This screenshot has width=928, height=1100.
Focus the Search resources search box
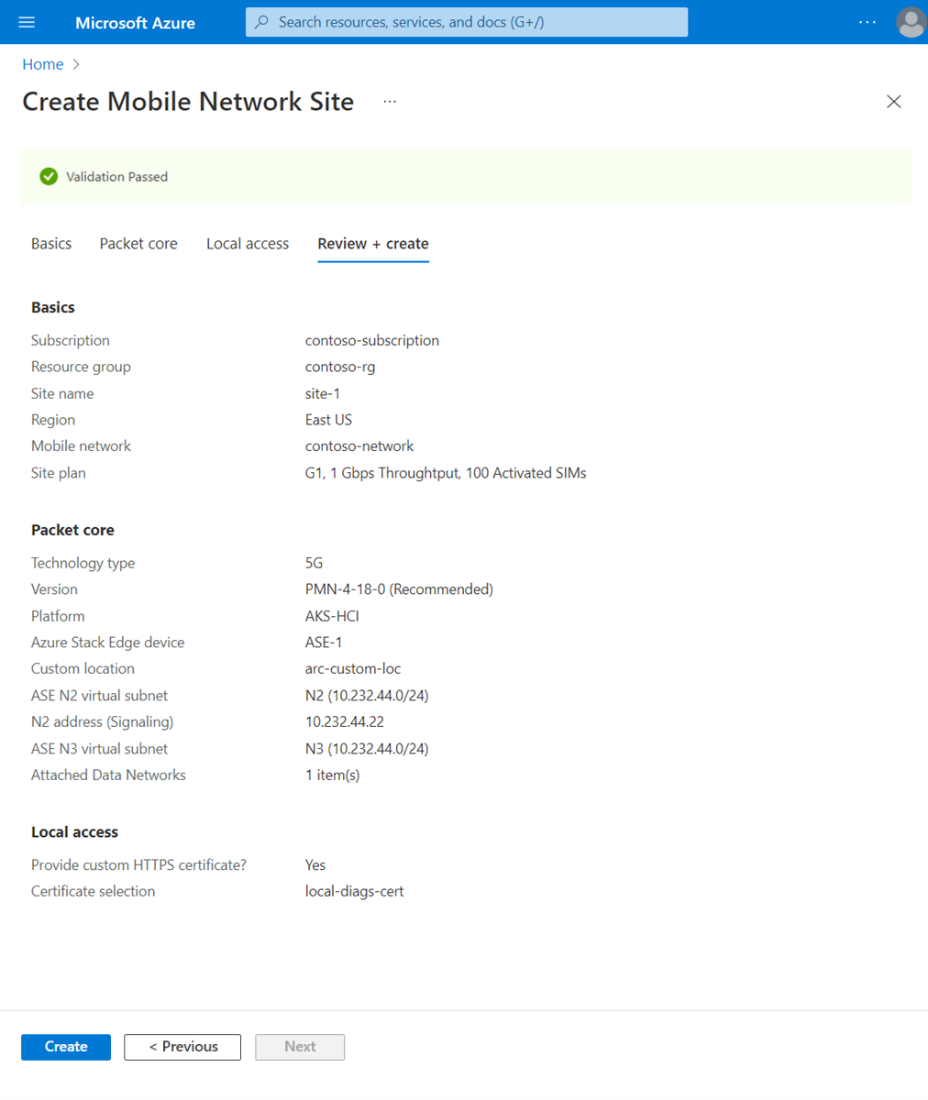pos(466,22)
